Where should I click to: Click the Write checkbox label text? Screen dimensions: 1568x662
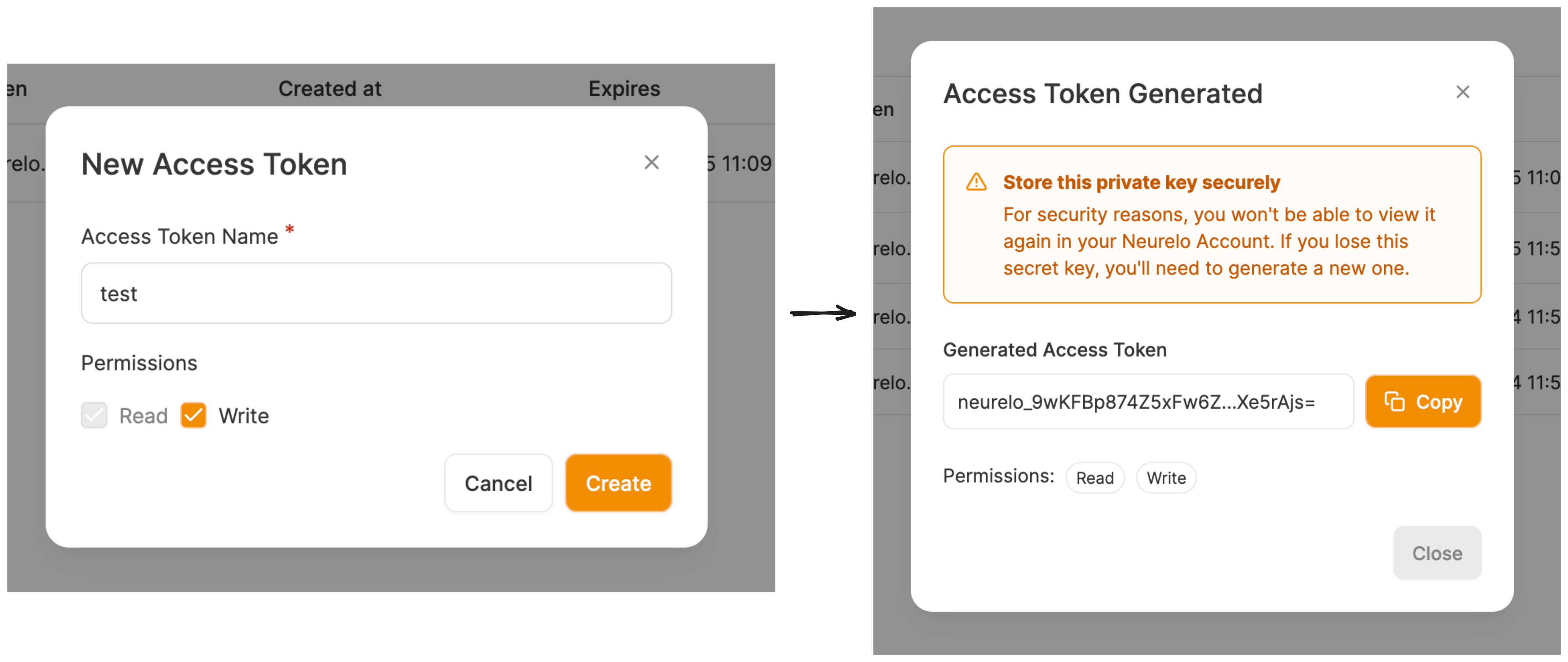[x=243, y=416]
